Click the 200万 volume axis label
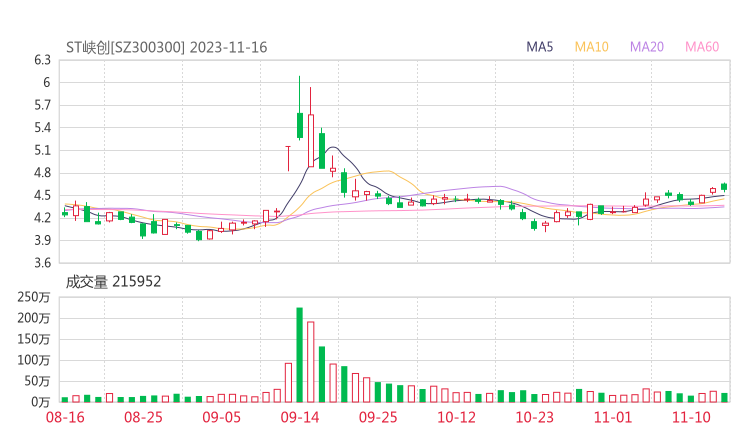 (x=34, y=318)
